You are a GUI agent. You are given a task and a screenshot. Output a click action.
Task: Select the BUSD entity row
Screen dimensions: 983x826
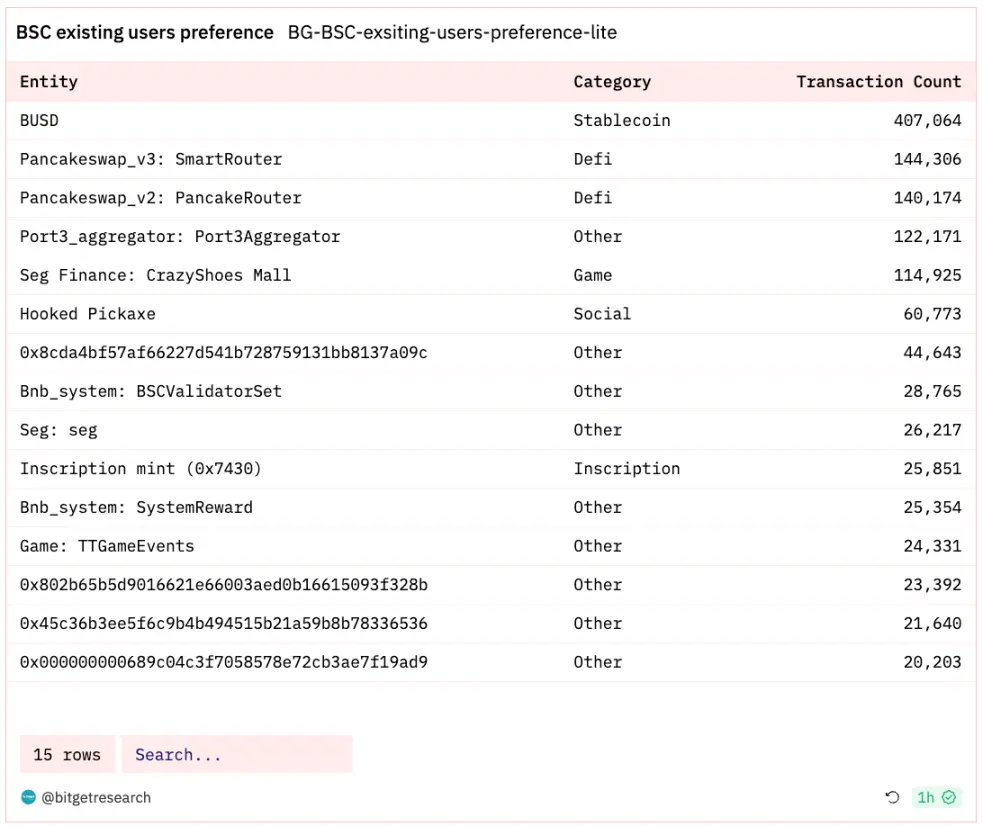(x=40, y=121)
